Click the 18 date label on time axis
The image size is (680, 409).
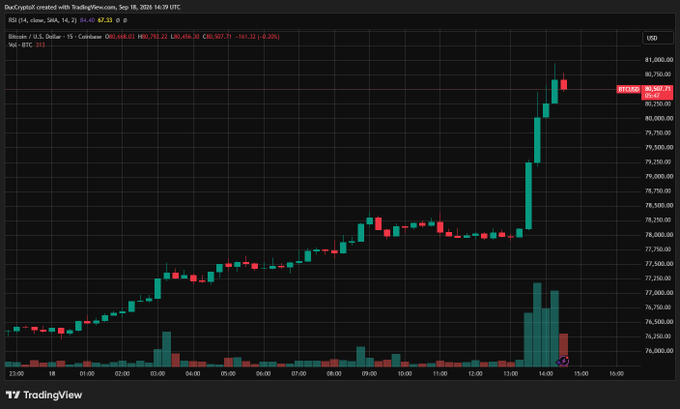pyautogui.click(x=52, y=373)
